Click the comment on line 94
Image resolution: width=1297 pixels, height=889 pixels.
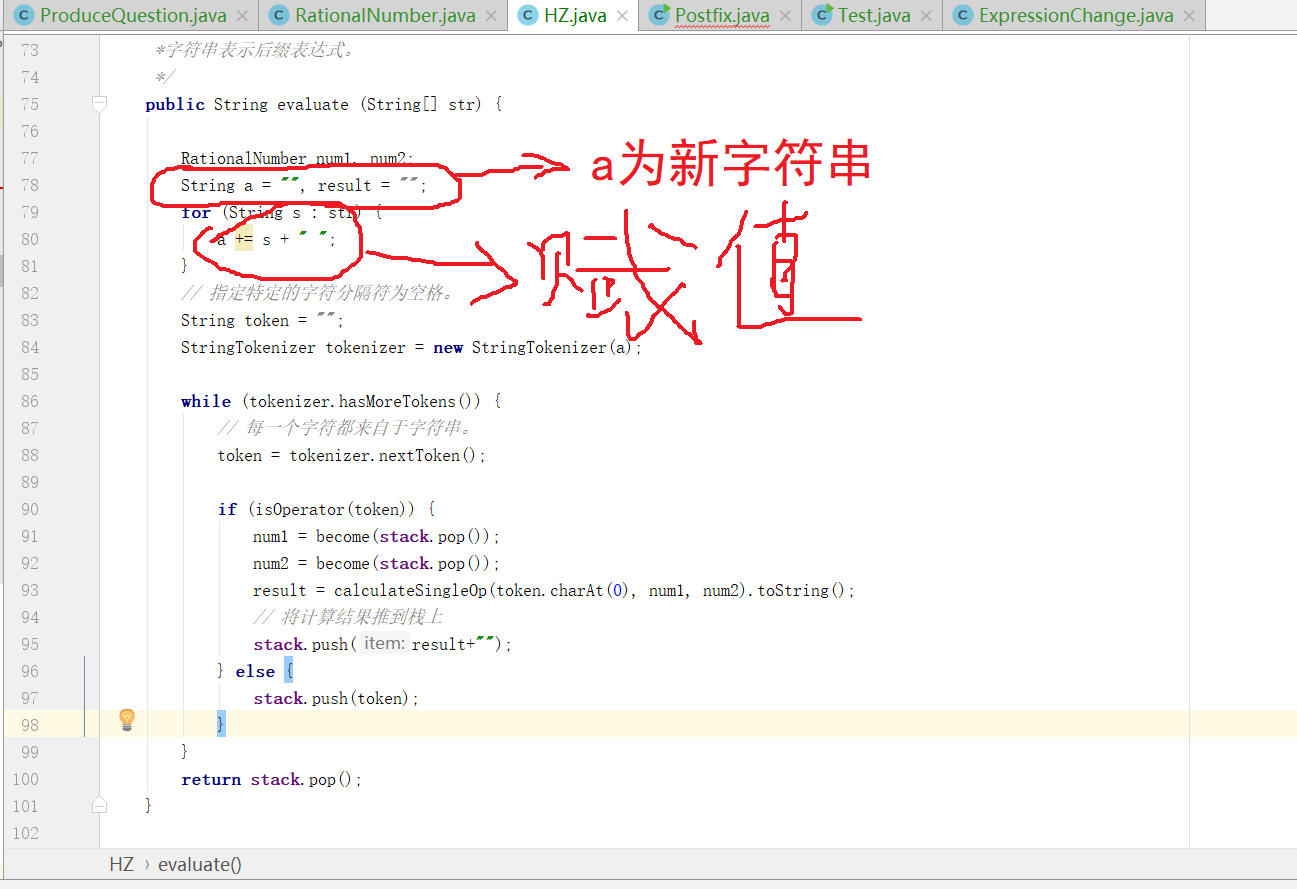pos(348,617)
